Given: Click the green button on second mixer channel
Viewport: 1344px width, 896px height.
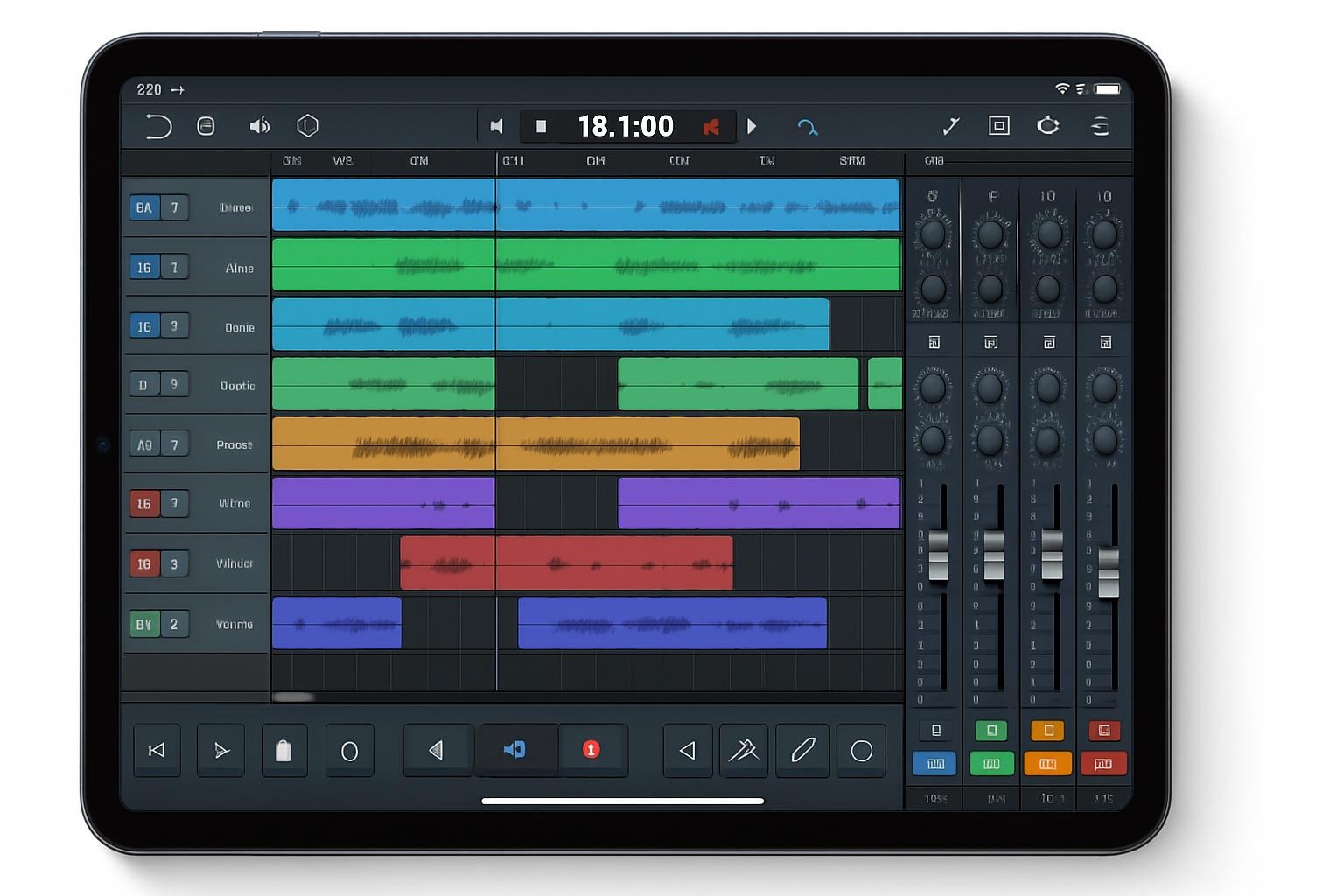Looking at the screenshot, I should pos(991,731).
